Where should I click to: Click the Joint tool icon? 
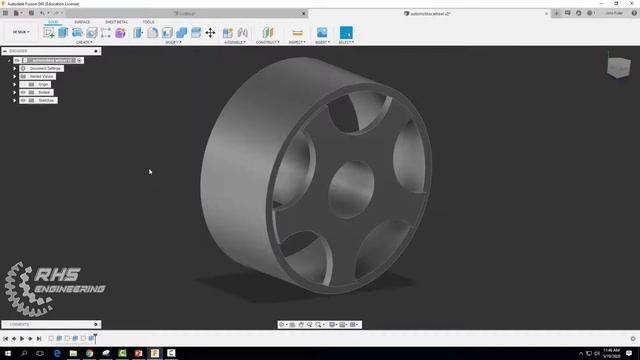tap(243, 33)
